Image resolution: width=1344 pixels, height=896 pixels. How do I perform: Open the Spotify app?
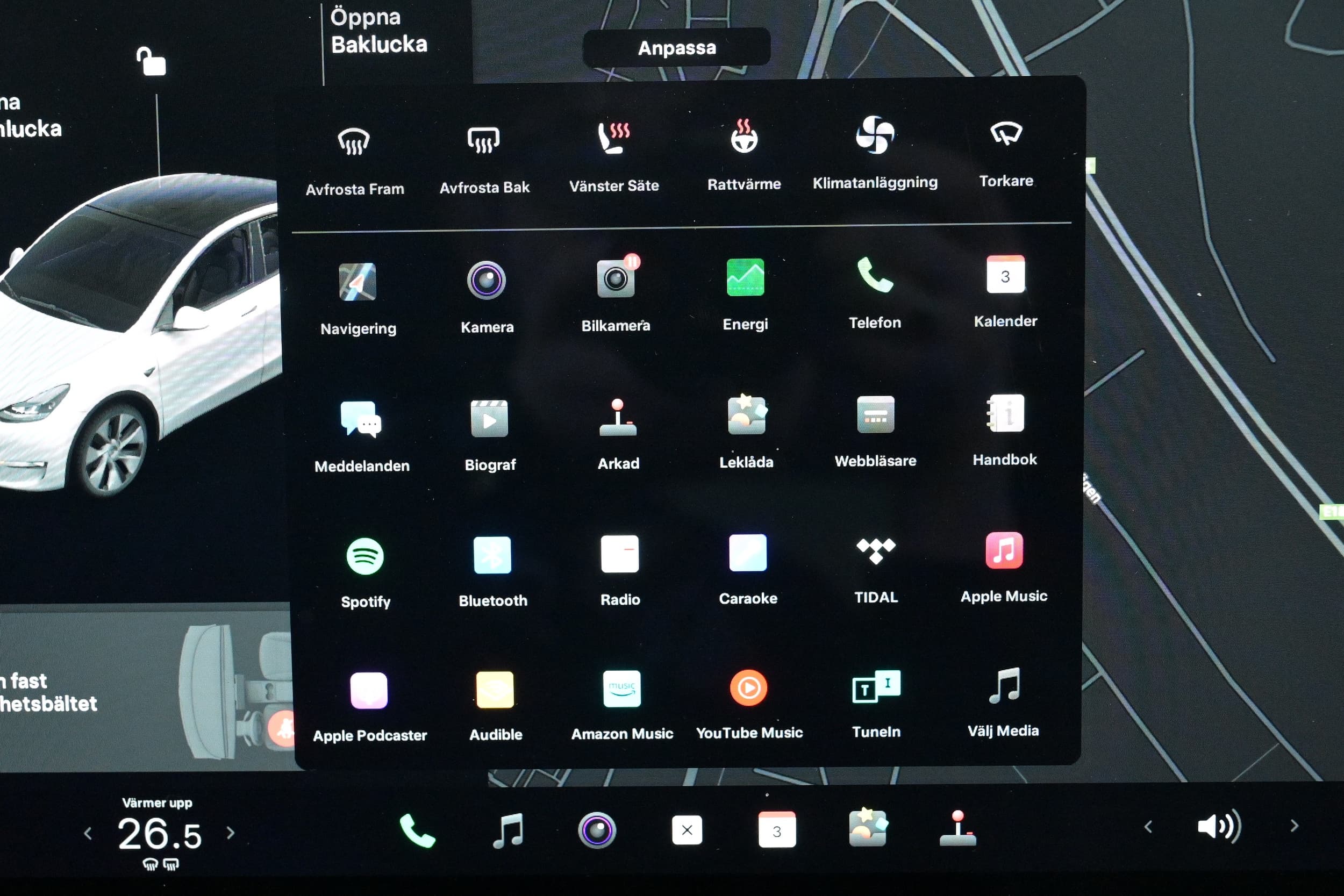point(364,556)
